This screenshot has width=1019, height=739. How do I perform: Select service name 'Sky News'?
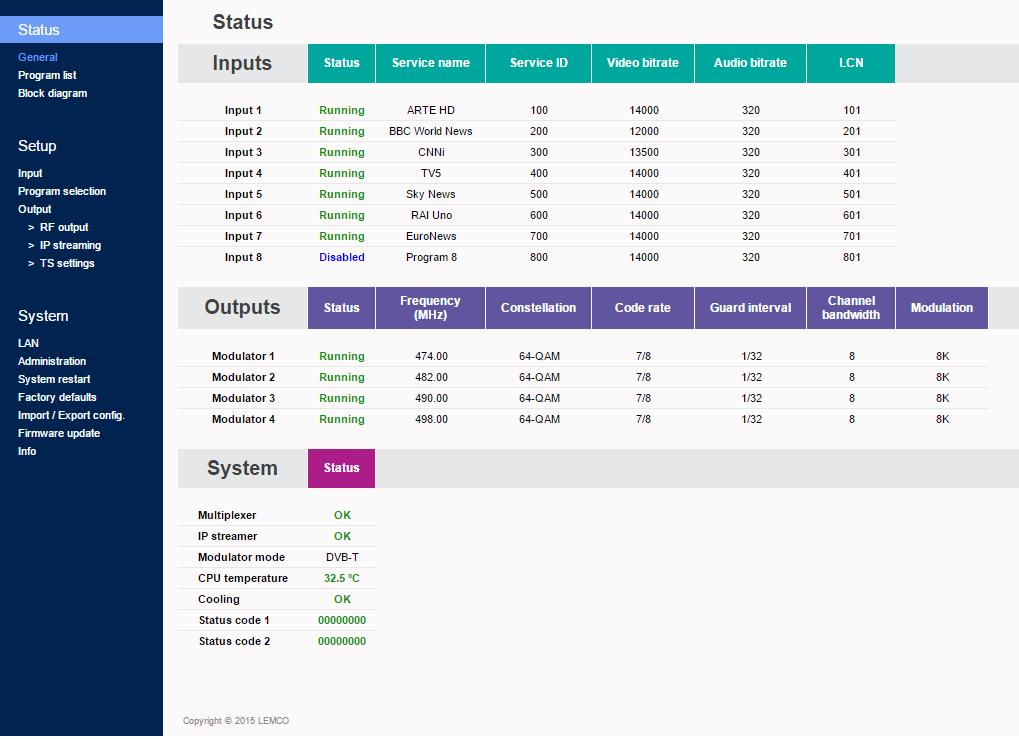click(x=431, y=194)
